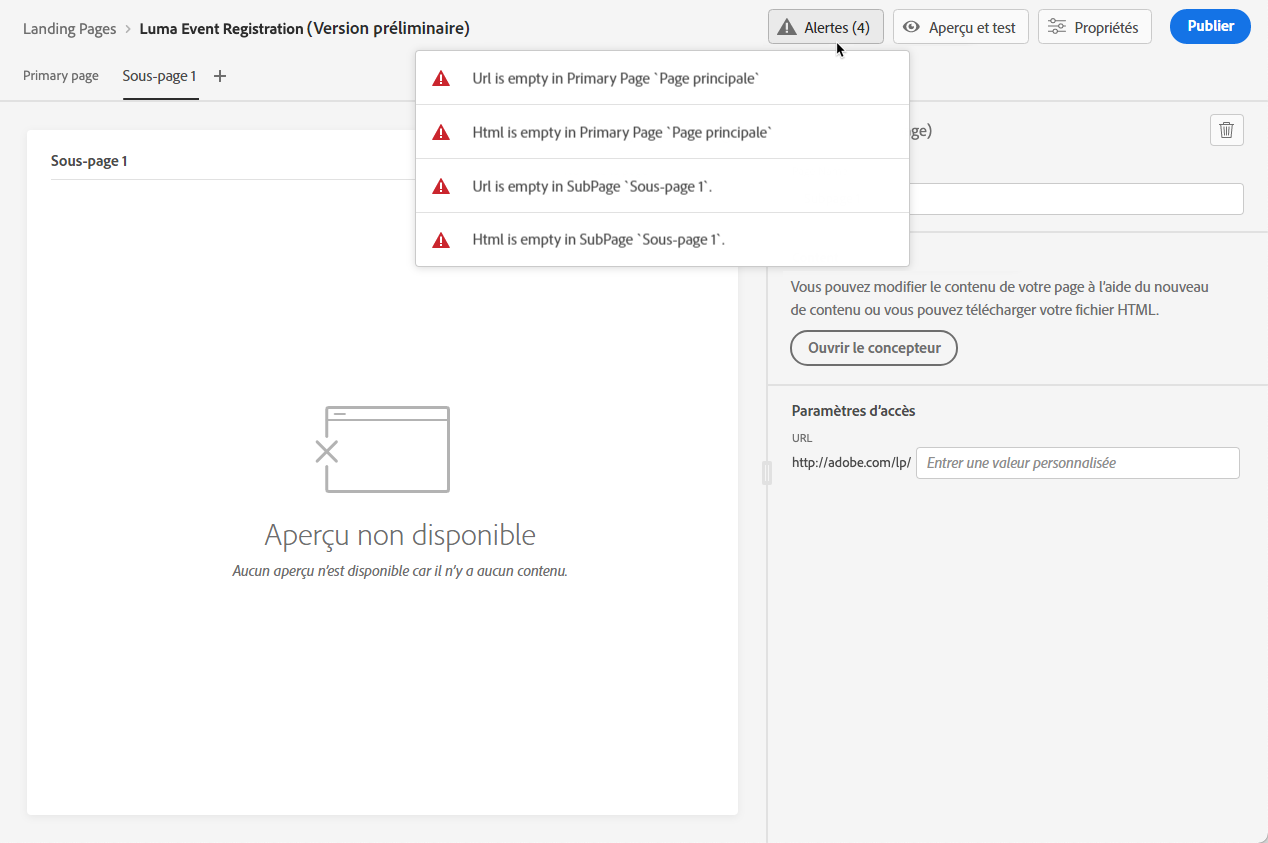Collapse the Alertes (4) dropdown
Viewport: 1268px width, 843px height.
826,27
